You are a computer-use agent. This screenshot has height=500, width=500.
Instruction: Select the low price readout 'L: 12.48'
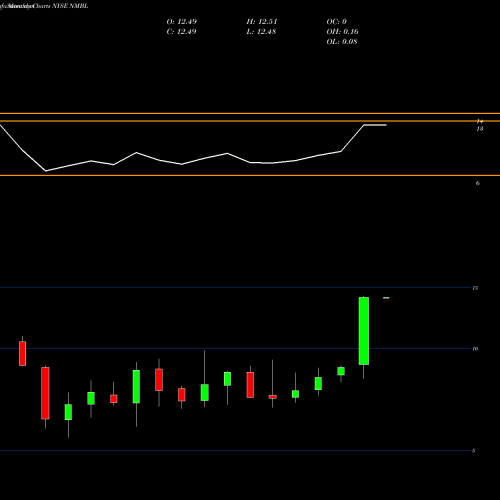tap(261, 32)
